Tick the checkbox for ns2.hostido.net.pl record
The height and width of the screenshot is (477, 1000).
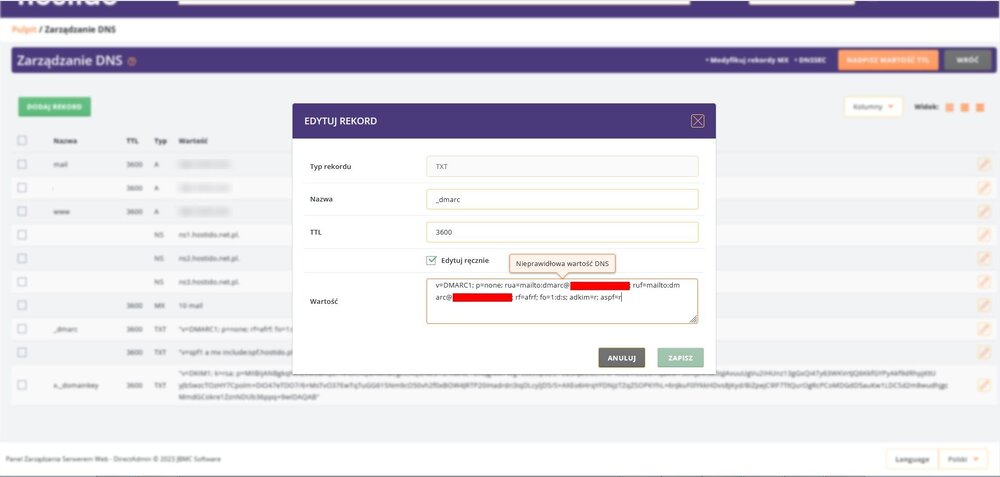click(22, 258)
